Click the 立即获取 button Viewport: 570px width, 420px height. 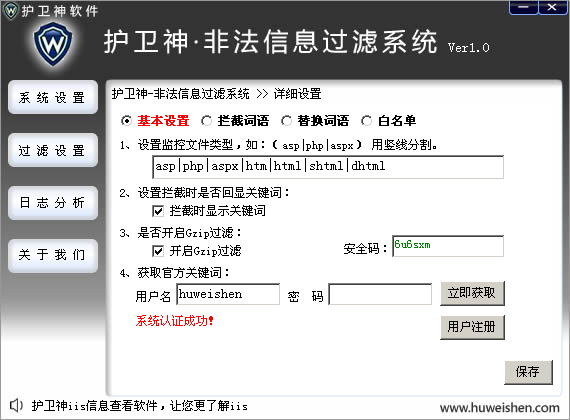[472, 293]
